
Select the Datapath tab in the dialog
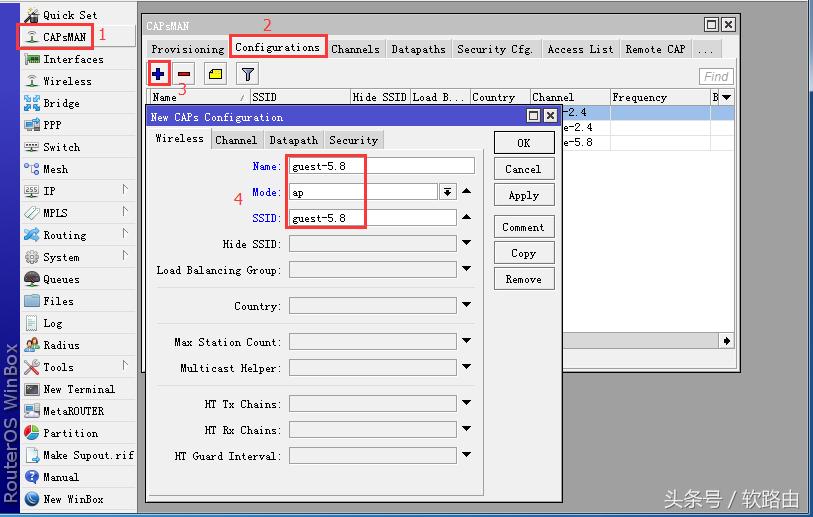click(x=293, y=141)
